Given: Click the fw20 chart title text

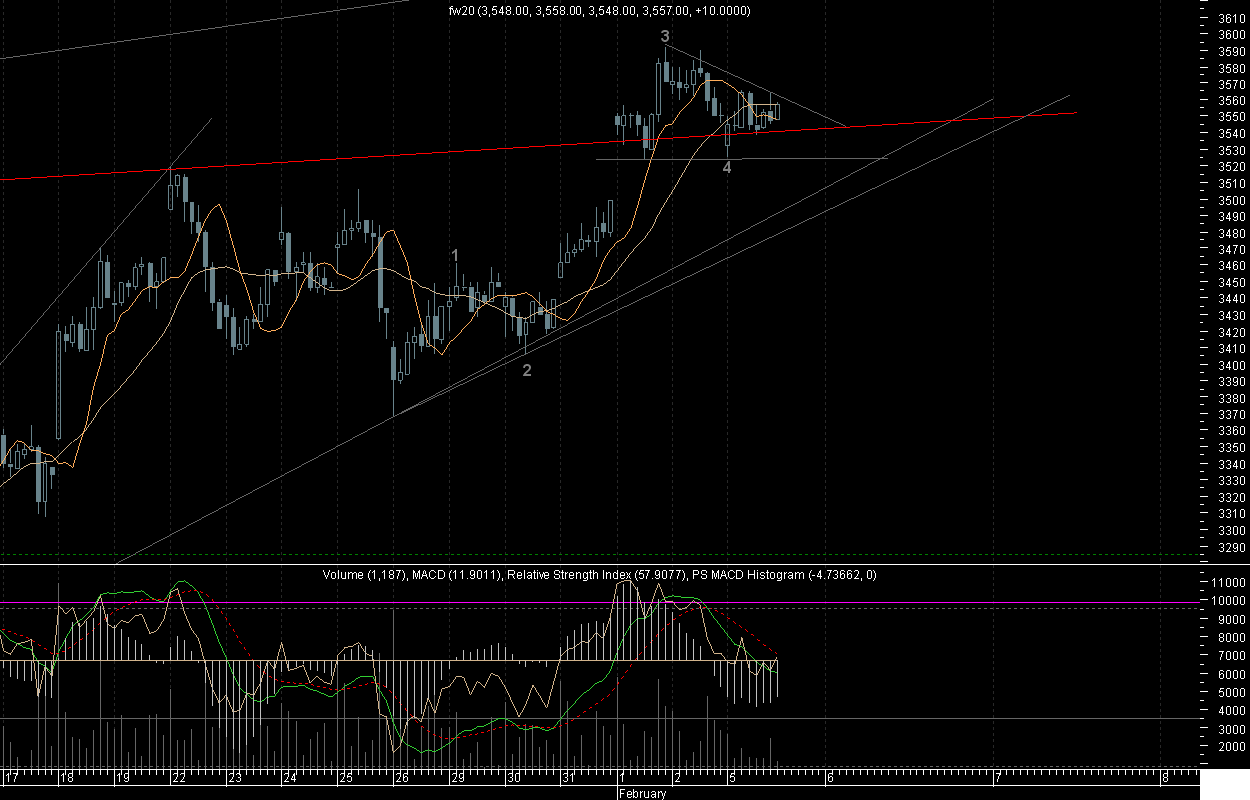Looking at the screenshot, I should pos(599,11).
